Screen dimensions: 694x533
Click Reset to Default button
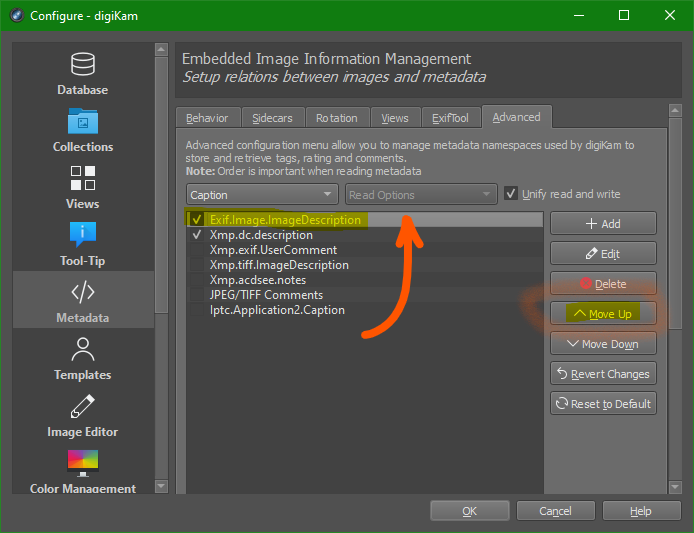(603, 404)
